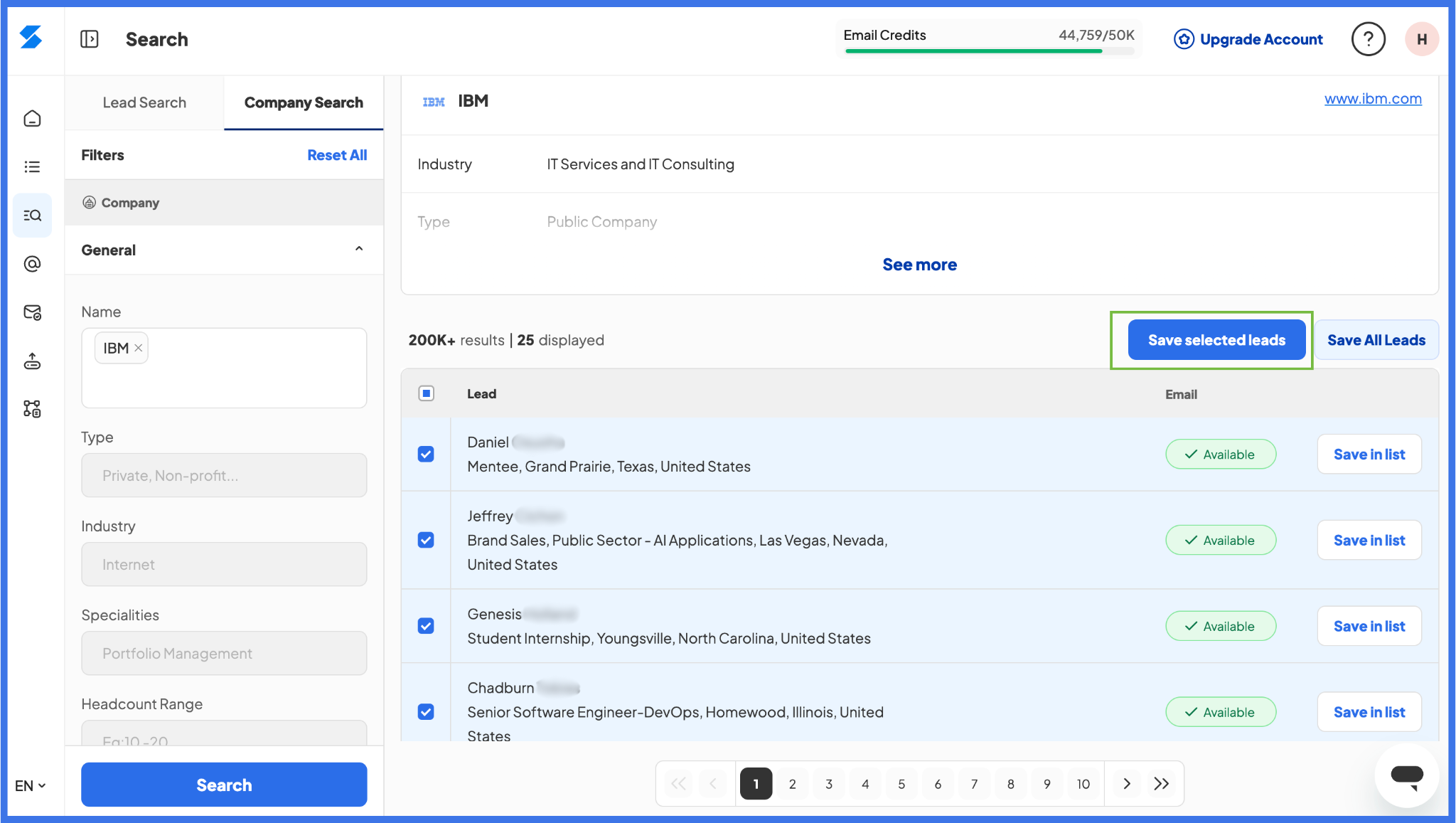Screen dimensions: 1456x823
Task: Go to the first results page
Action: tap(678, 784)
